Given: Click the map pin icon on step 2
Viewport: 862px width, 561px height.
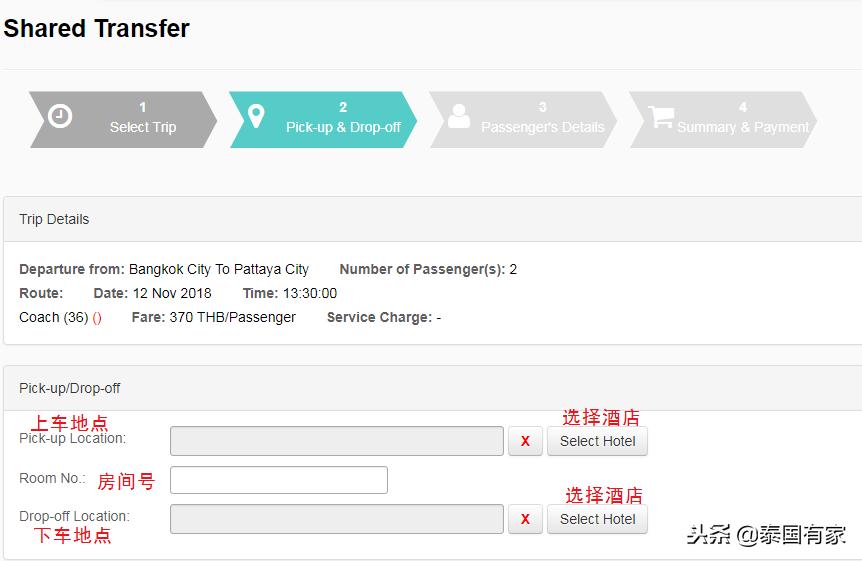Looking at the screenshot, I should click(x=256, y=116).
